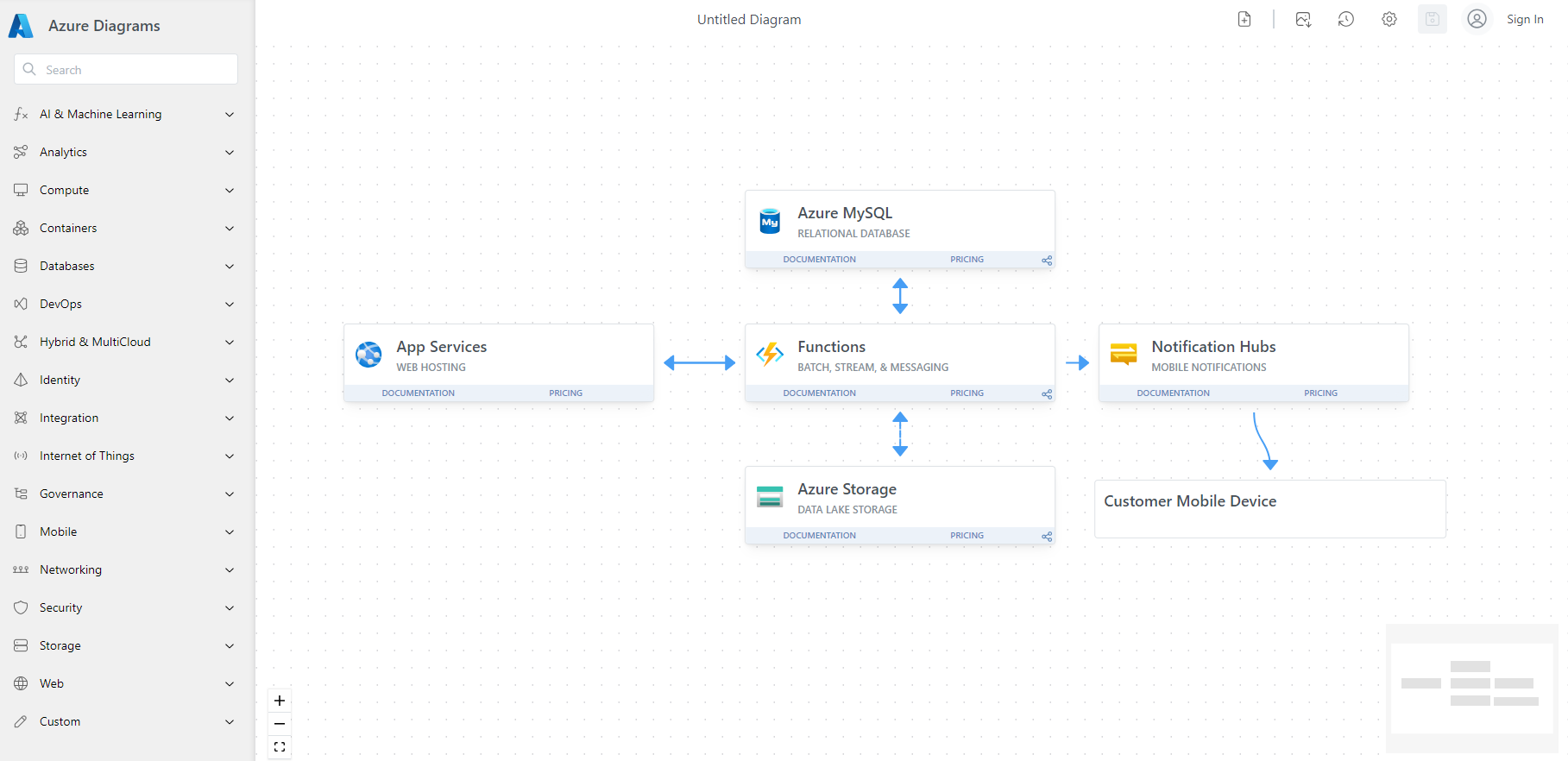Open the DevOps category label
The height and width of the screenshot is (761, 1568).
tap(60, 304)
